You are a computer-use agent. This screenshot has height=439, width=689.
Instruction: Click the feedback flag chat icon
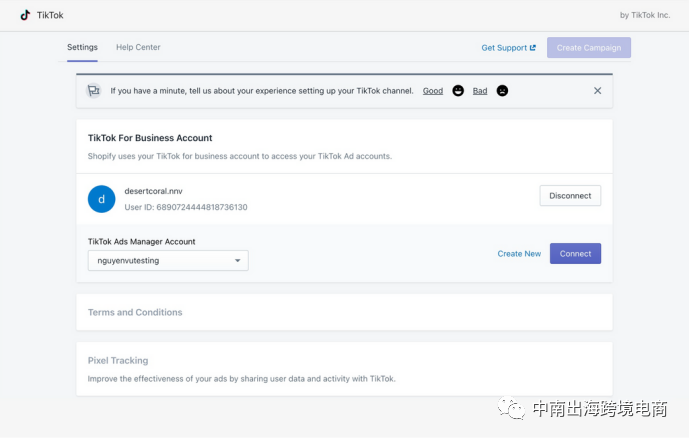coord(94,91)
